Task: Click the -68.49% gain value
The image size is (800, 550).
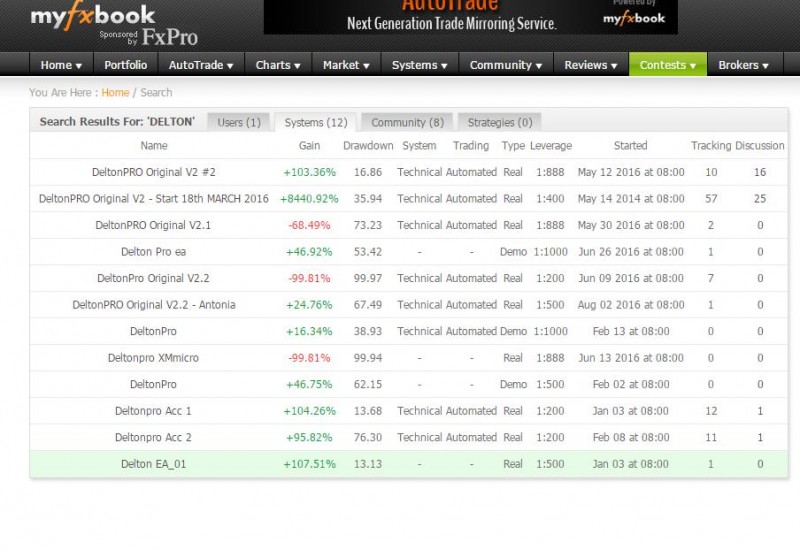Action: click(x=309, y=225)
